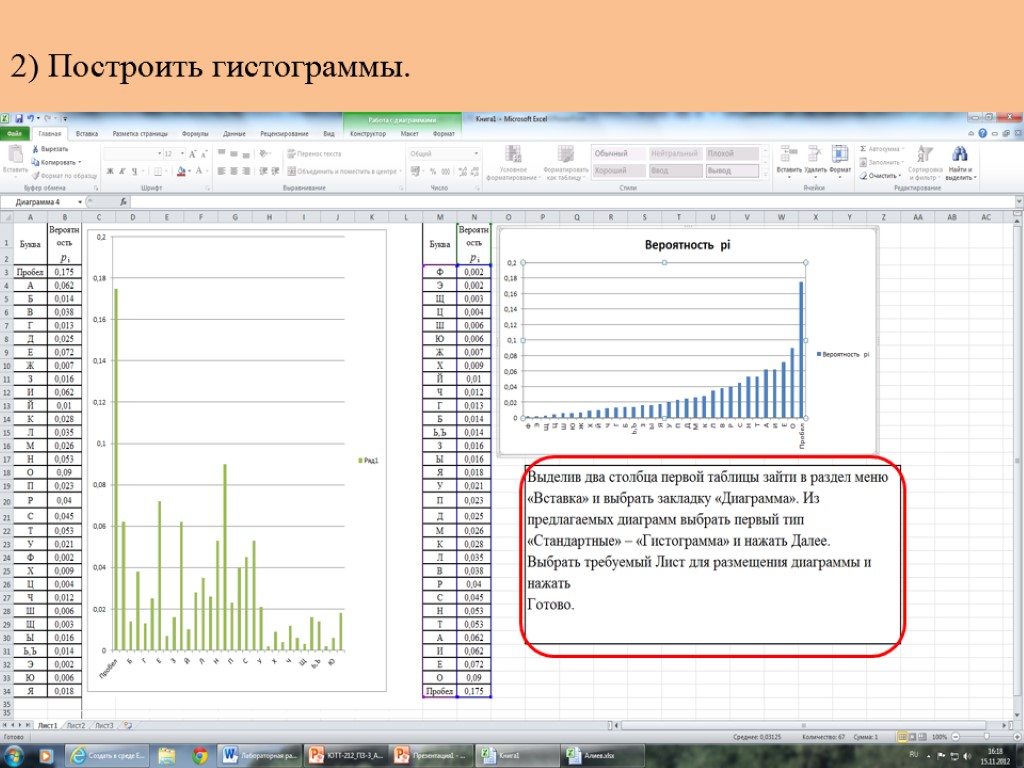
Task: Toggle Wrap Text (Перенос текста)
Action: coord(314,154)
